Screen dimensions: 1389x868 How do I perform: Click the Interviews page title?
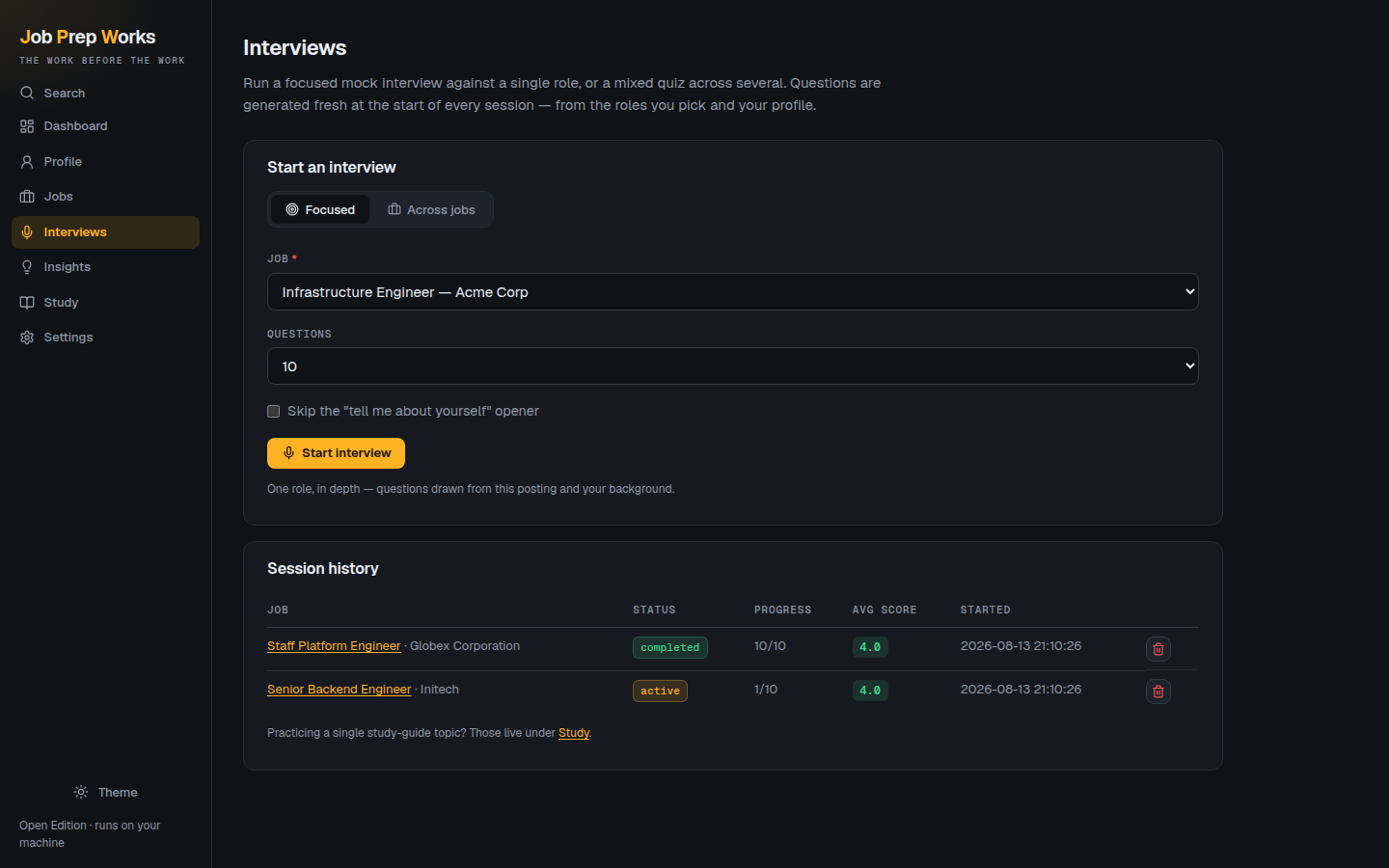[x=295, y=48]
